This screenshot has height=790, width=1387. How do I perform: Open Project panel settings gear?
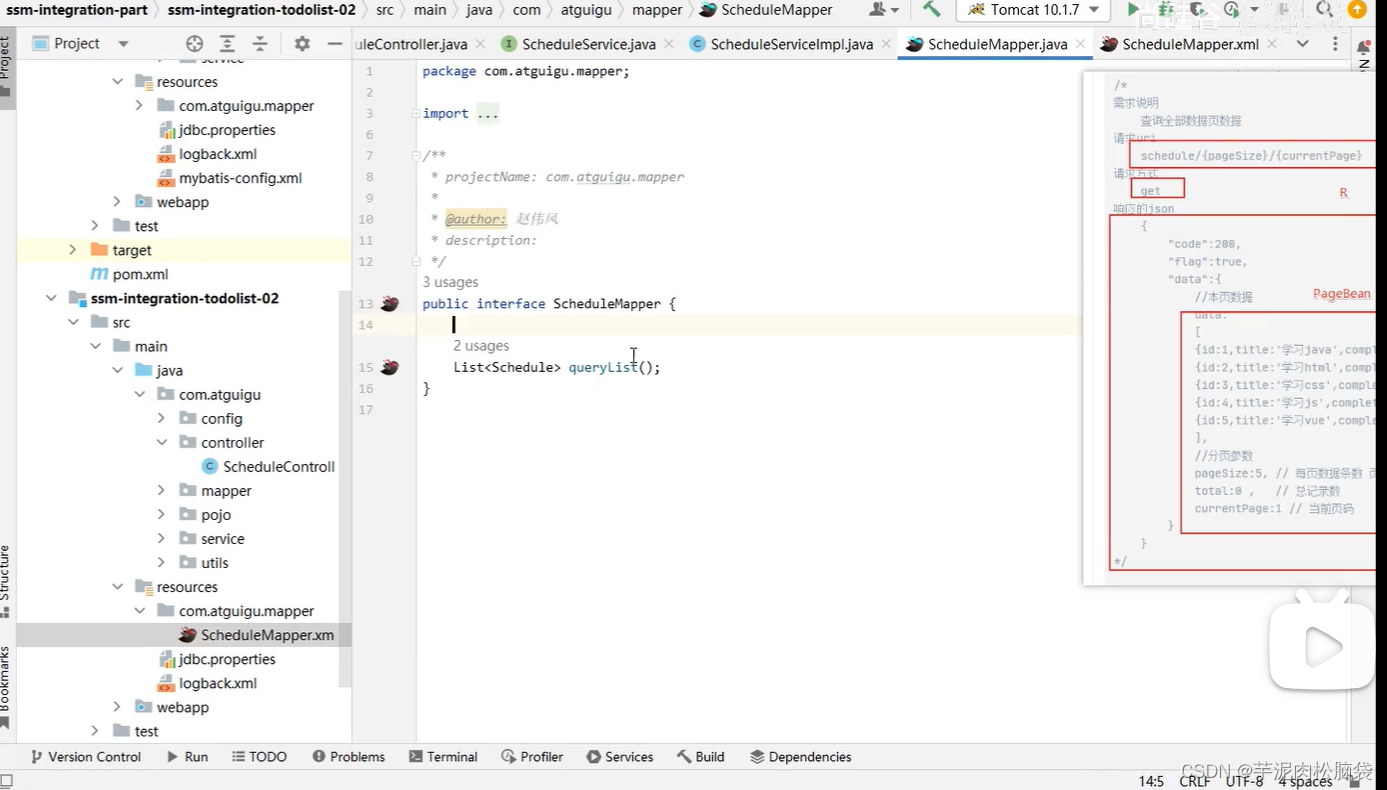302,44
